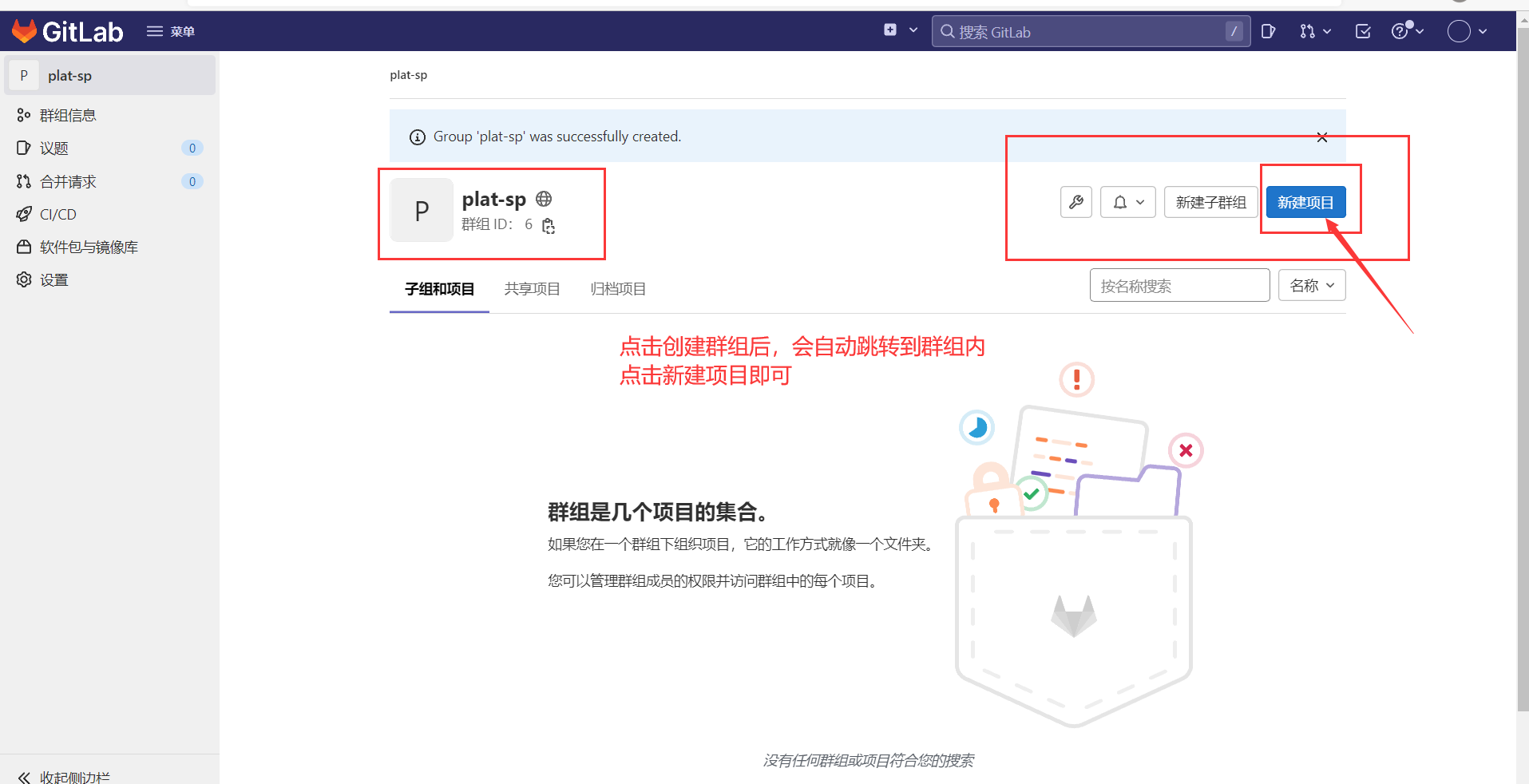Click the globe icon next to plat-sp
Image resolution: width=1529 pixels, height=784 pixels.
(x=543, y=199)
